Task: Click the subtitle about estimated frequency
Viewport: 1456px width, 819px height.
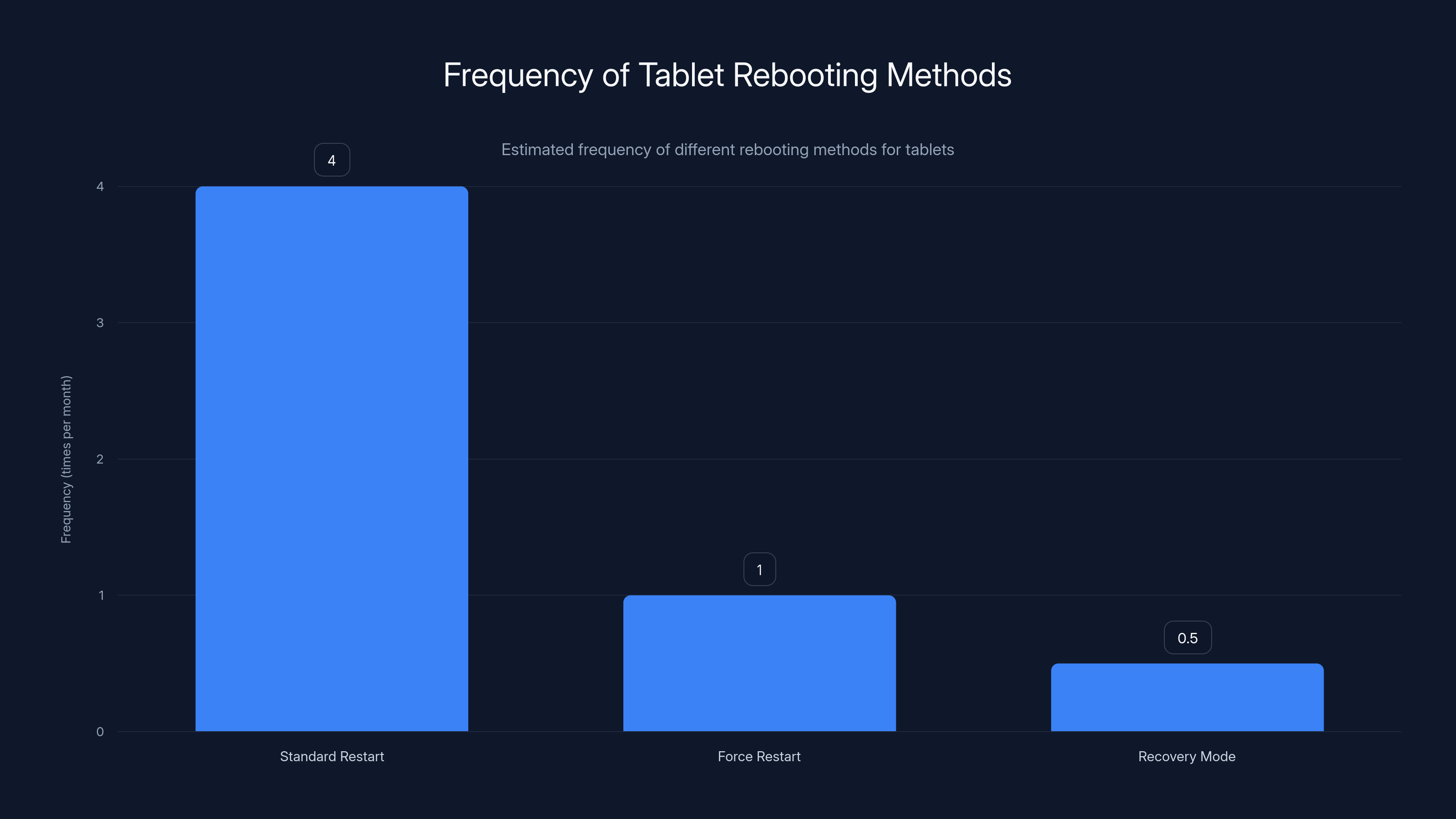Action: coord(728,150)
